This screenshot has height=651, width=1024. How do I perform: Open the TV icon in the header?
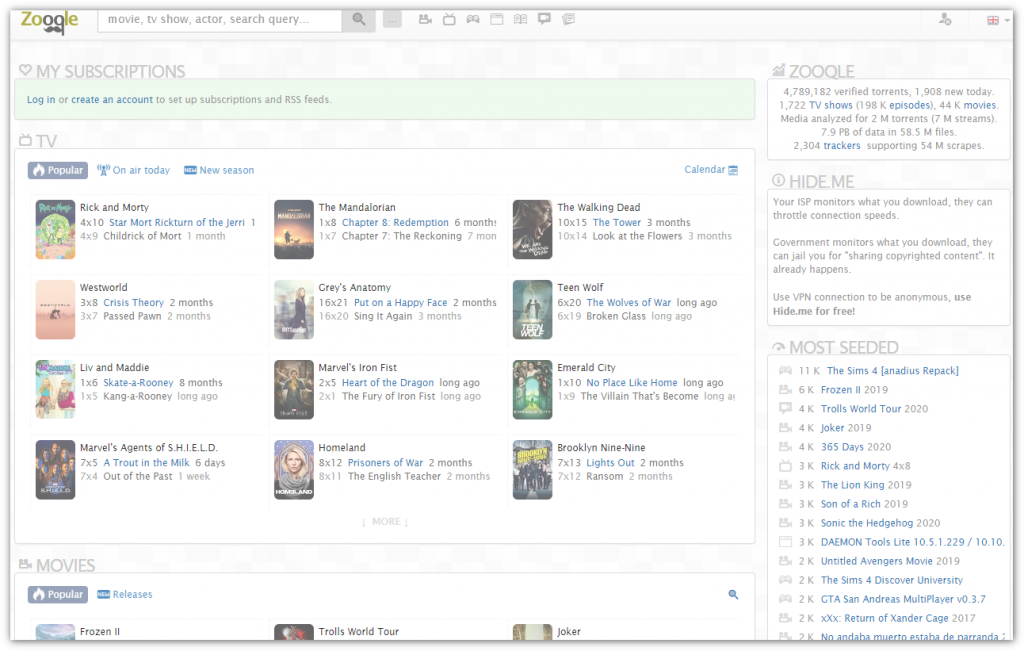point(449,20)
